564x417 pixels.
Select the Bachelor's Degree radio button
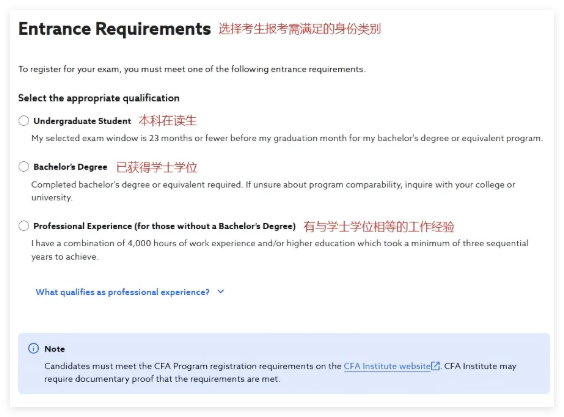[24, 167]
